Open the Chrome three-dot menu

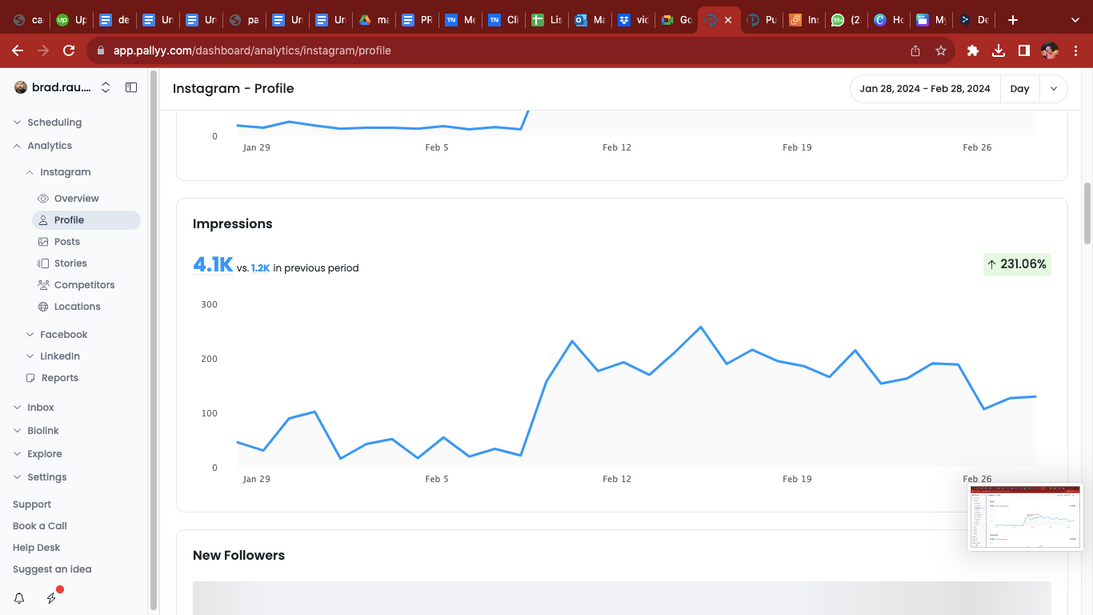(x=1076, y=50)
